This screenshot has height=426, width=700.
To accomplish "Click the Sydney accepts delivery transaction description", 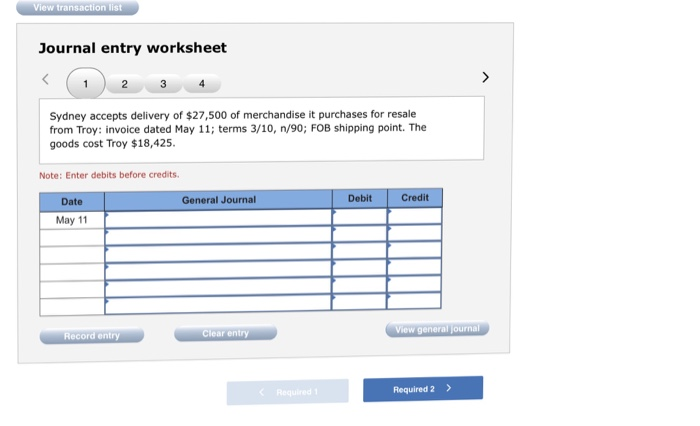I will point(238,129).
